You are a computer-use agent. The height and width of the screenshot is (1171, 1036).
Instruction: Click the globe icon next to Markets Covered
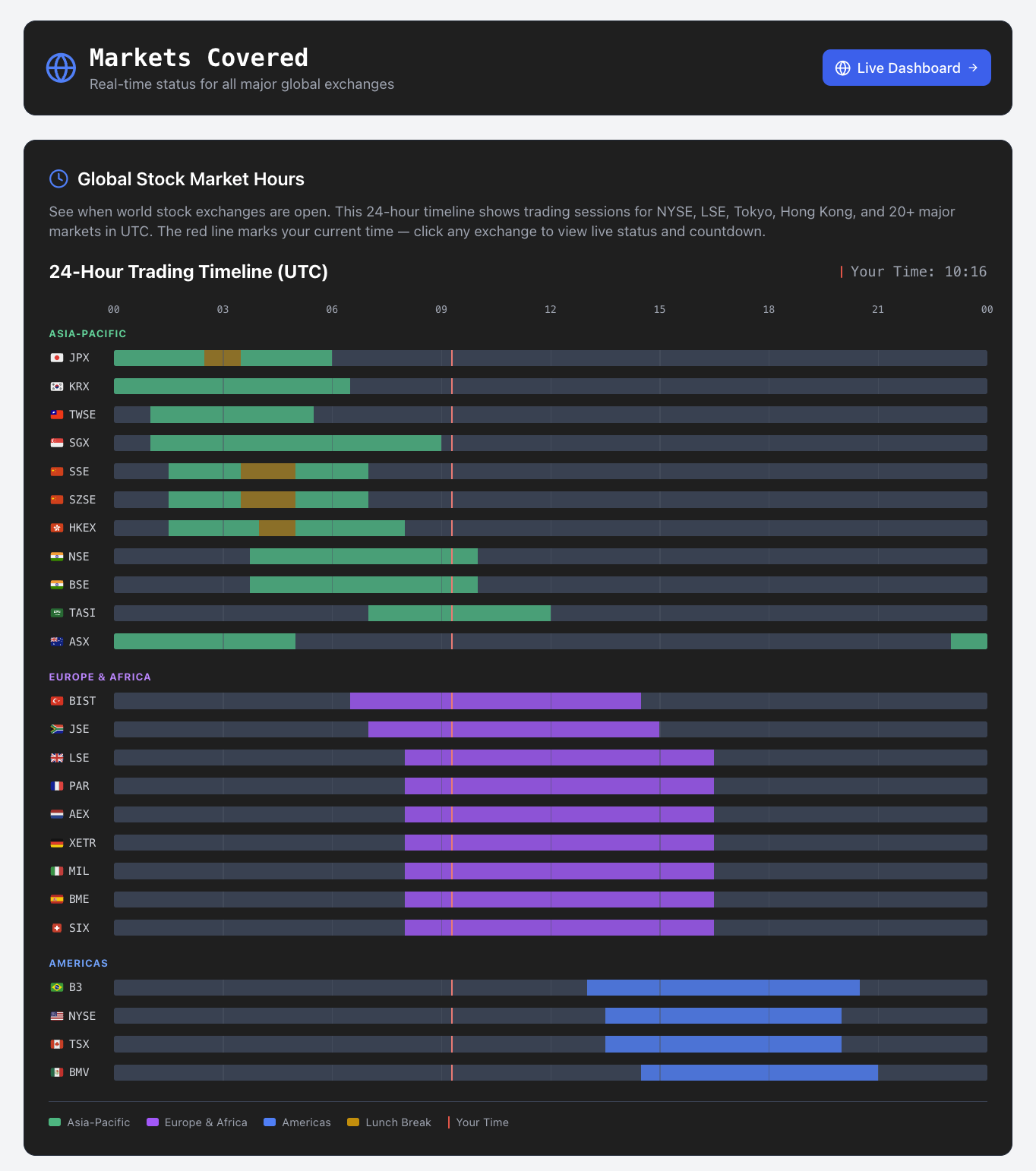pyautogui.click(x=61, y=68)
